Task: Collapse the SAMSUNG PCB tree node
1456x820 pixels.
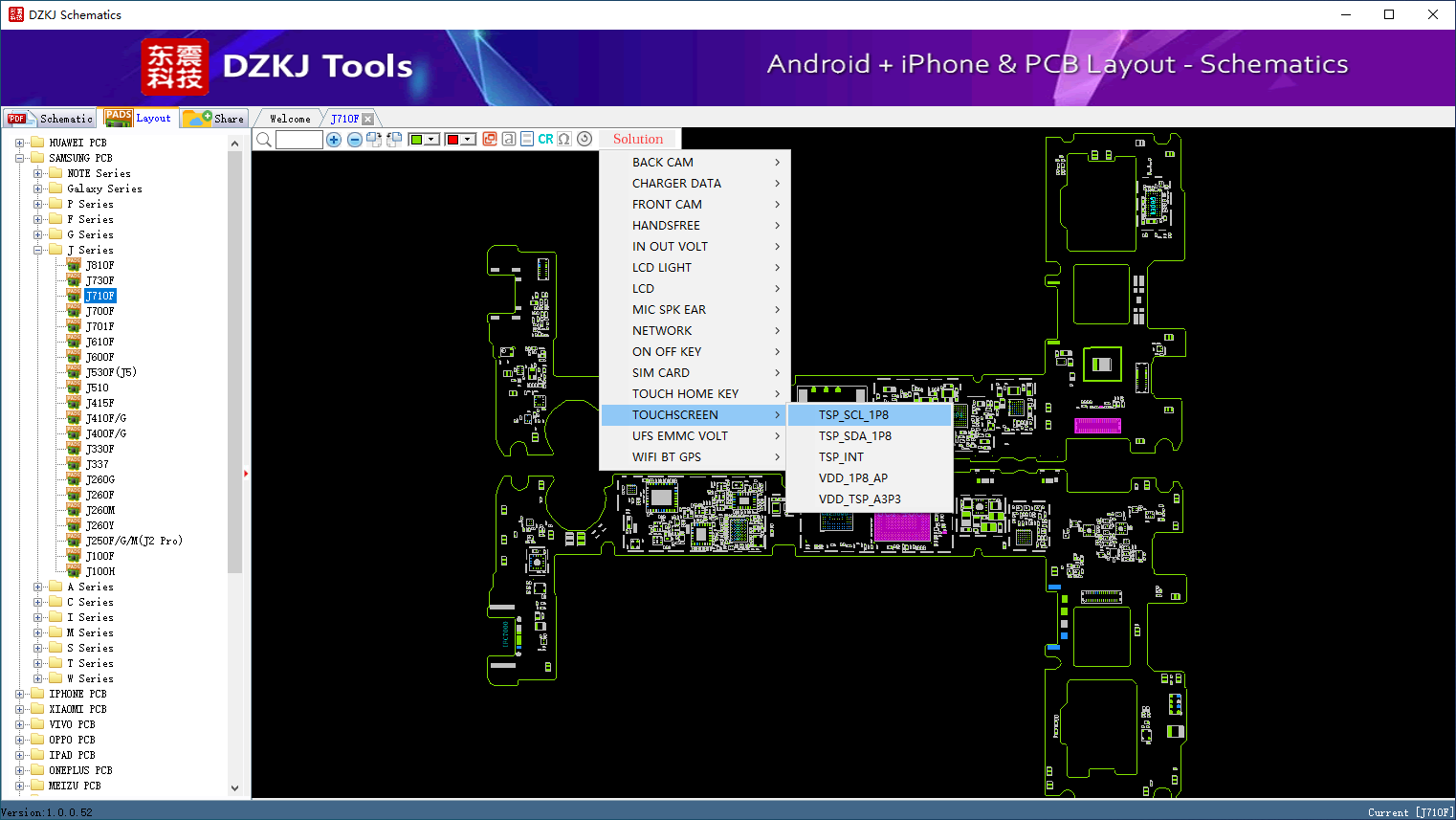Action: (x=20, y=158)
